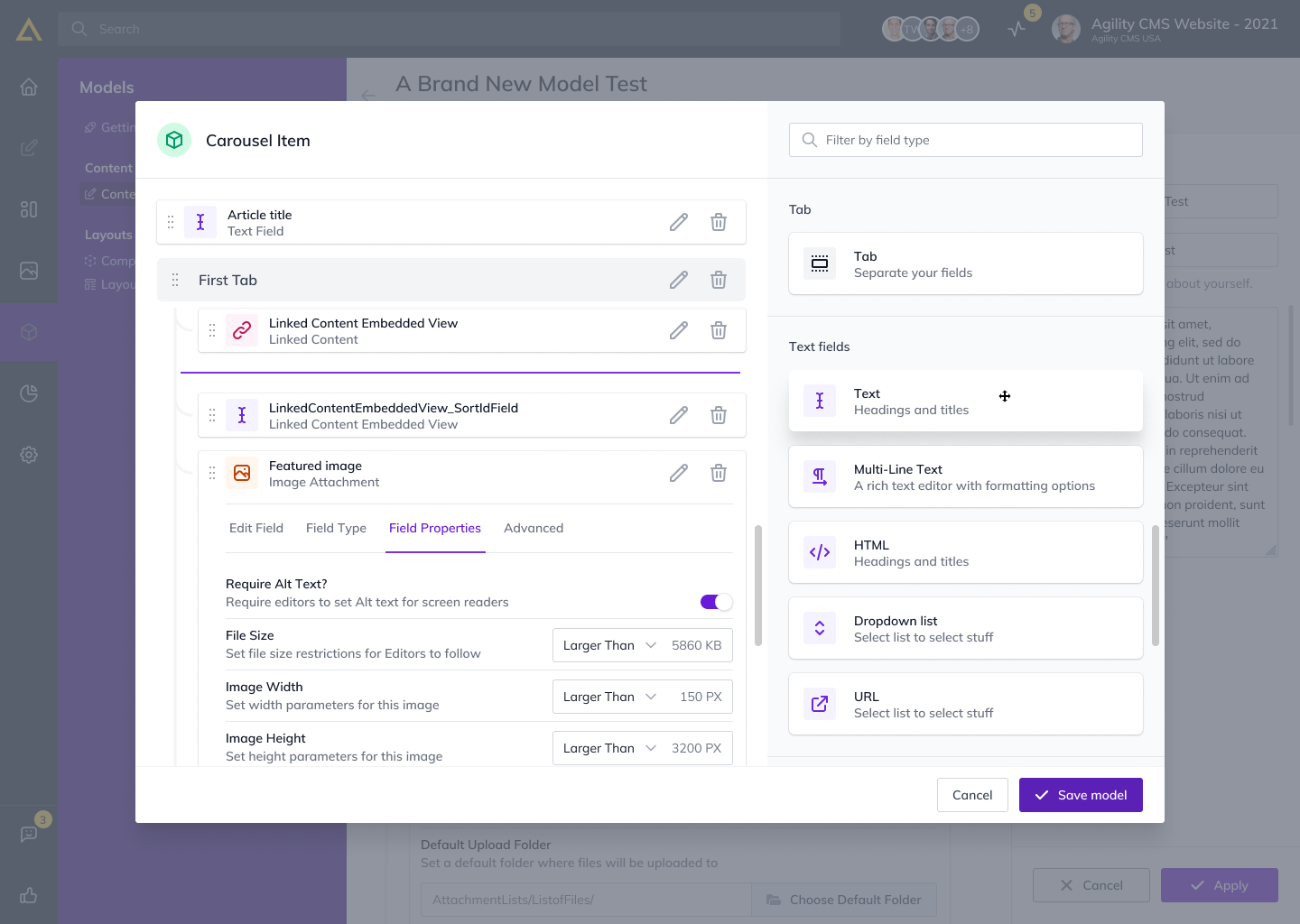Open File Size Larger Than dropdown
This screenshot has width=1300, height=924.
(608, 645)
